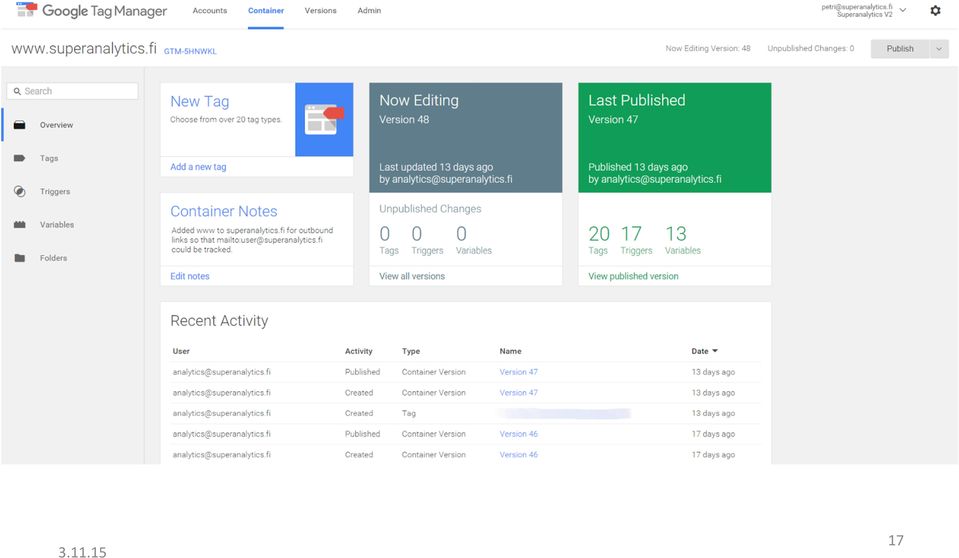Click the New Tag blue tile icon

tap(324, 119)
